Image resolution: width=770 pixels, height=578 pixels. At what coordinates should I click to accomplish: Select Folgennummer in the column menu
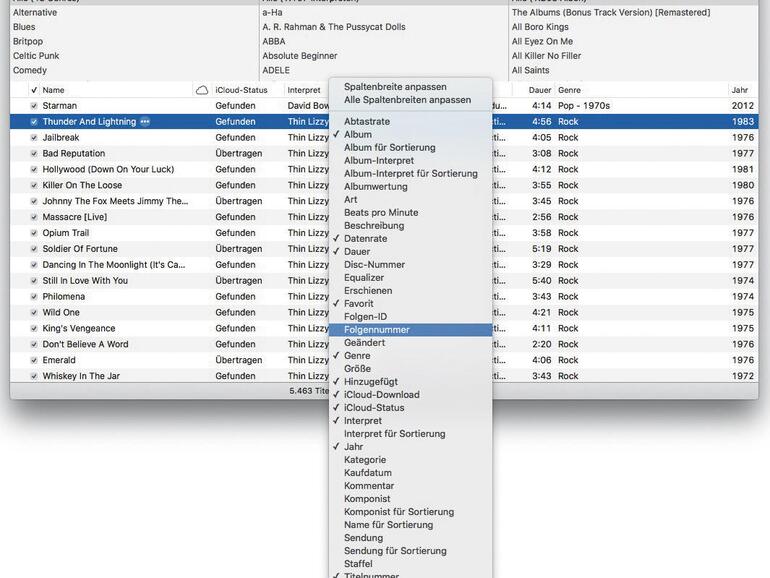coord(376,330)
